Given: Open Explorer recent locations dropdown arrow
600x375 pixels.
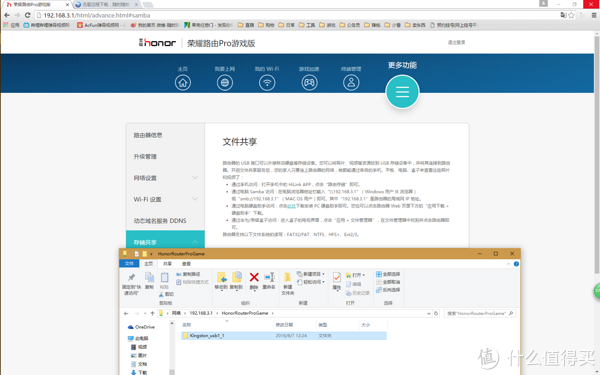Looking at the screenshot, I should (x=145, y=313).
